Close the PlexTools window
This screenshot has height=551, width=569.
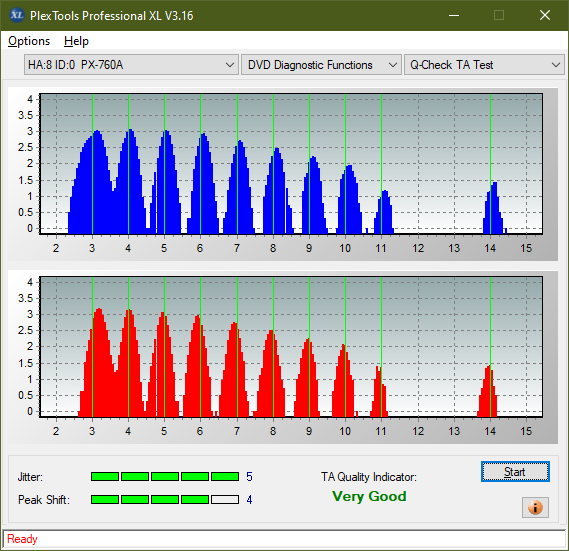[545, 15]
